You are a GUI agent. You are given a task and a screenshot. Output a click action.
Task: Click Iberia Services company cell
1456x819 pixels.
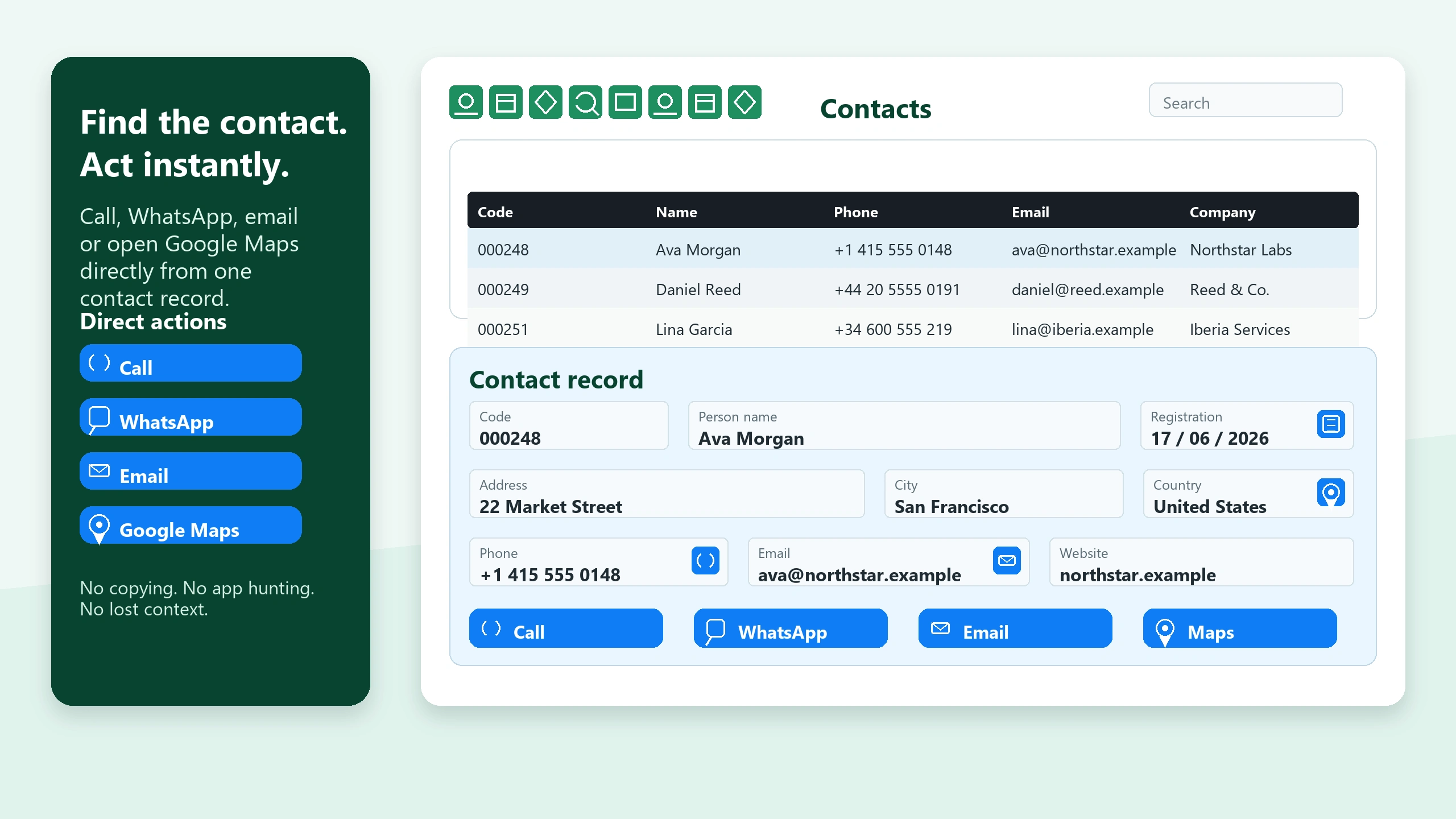[x=1240, y=329]
